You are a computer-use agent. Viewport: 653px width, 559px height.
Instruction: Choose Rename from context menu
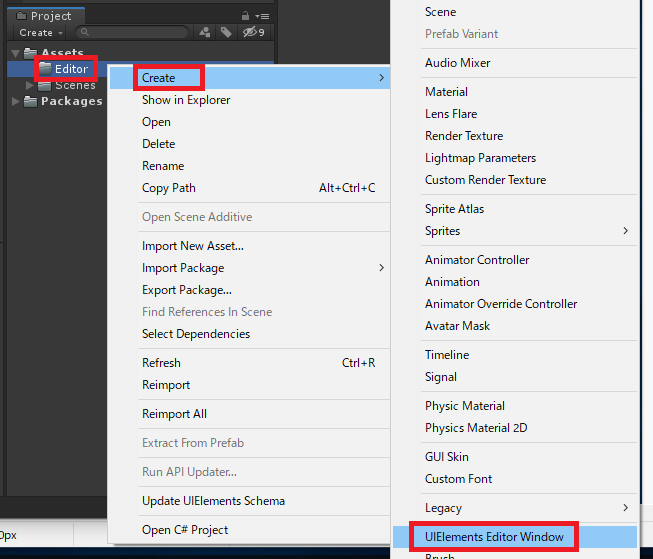[x=250, y=166]
